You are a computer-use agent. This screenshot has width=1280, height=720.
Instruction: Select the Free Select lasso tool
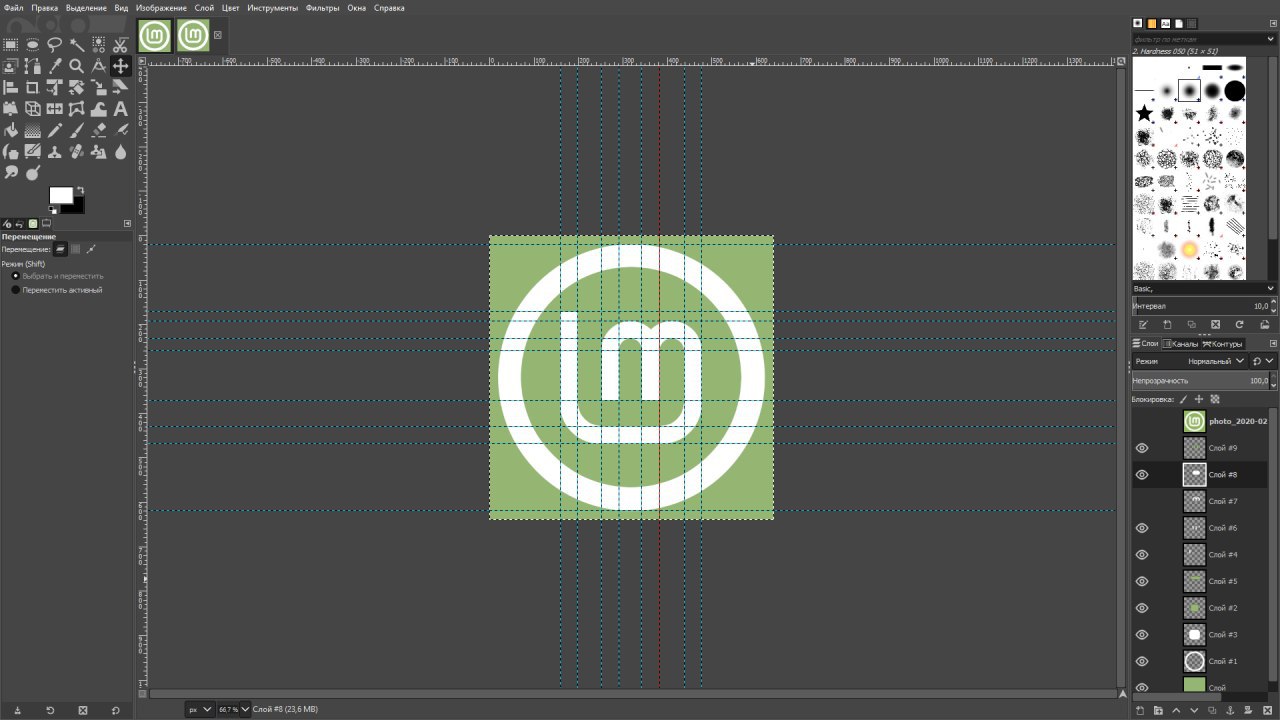coord(55,44)
